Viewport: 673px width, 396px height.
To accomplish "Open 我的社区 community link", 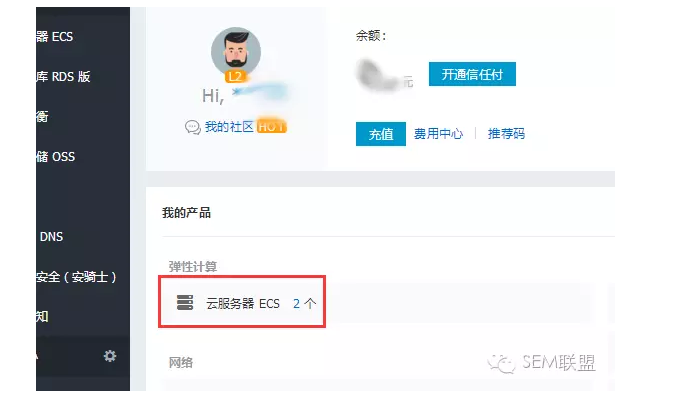I will tap(229, 127).
